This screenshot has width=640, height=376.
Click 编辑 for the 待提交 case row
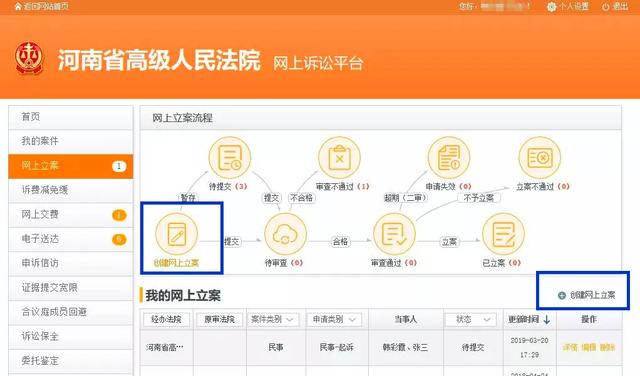click(589, 347)
